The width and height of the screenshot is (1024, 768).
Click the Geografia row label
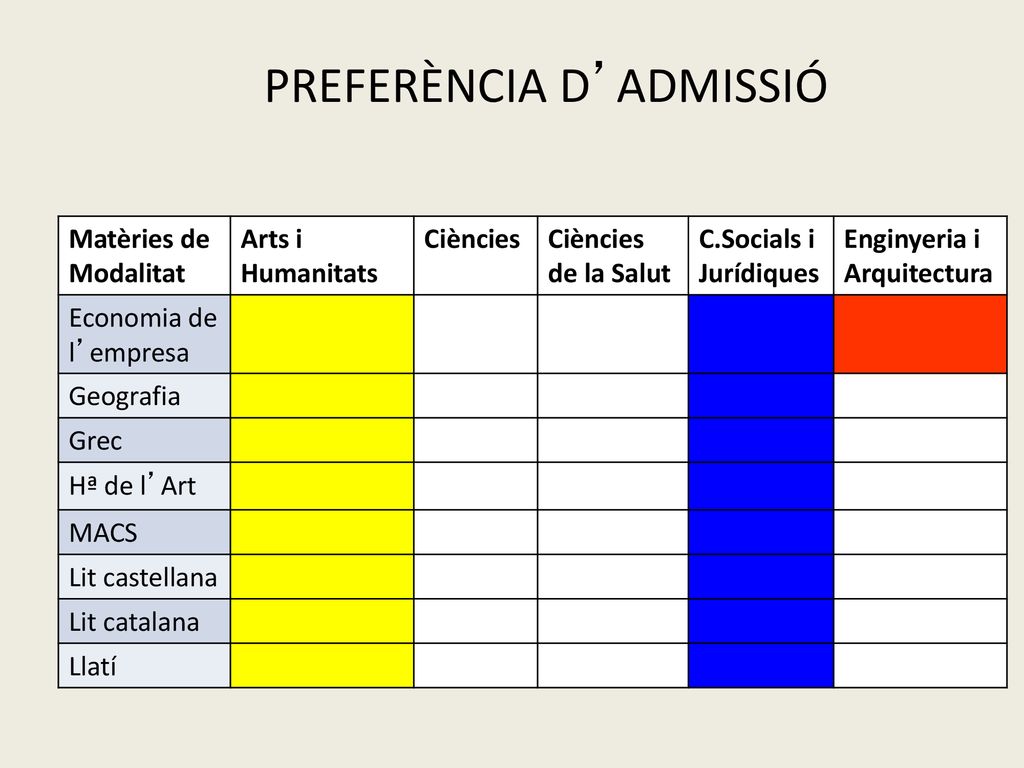coord(144,396)
